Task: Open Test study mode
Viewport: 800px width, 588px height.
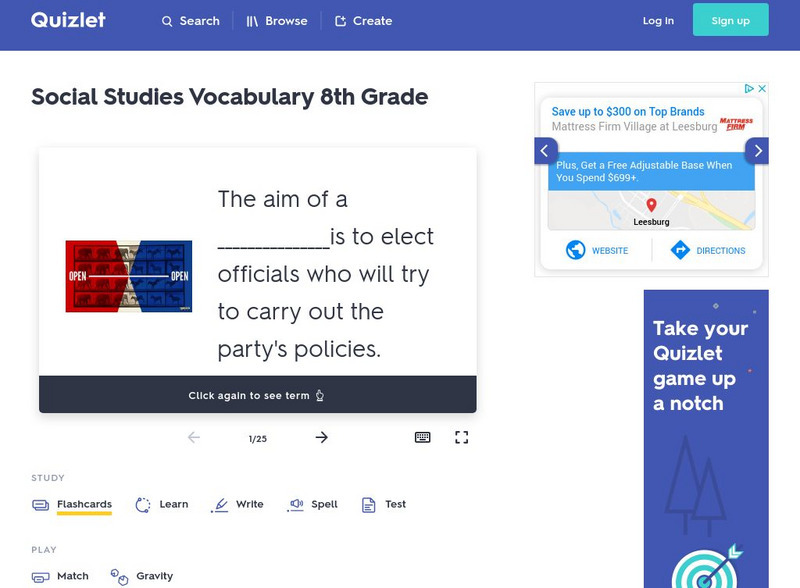Action: coord(384,505)
